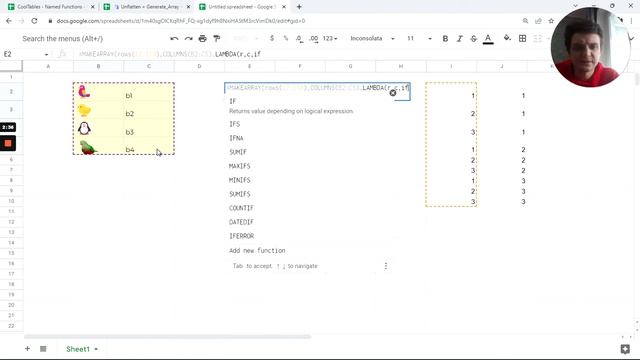
Task: Click Add new function link
Action: coord(257,251)
